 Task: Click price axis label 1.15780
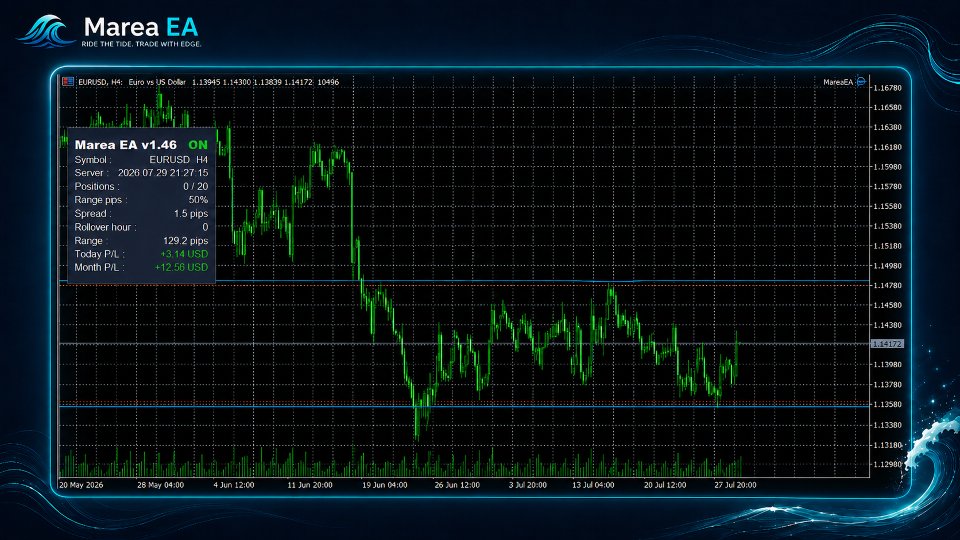[x=888, y=187]
